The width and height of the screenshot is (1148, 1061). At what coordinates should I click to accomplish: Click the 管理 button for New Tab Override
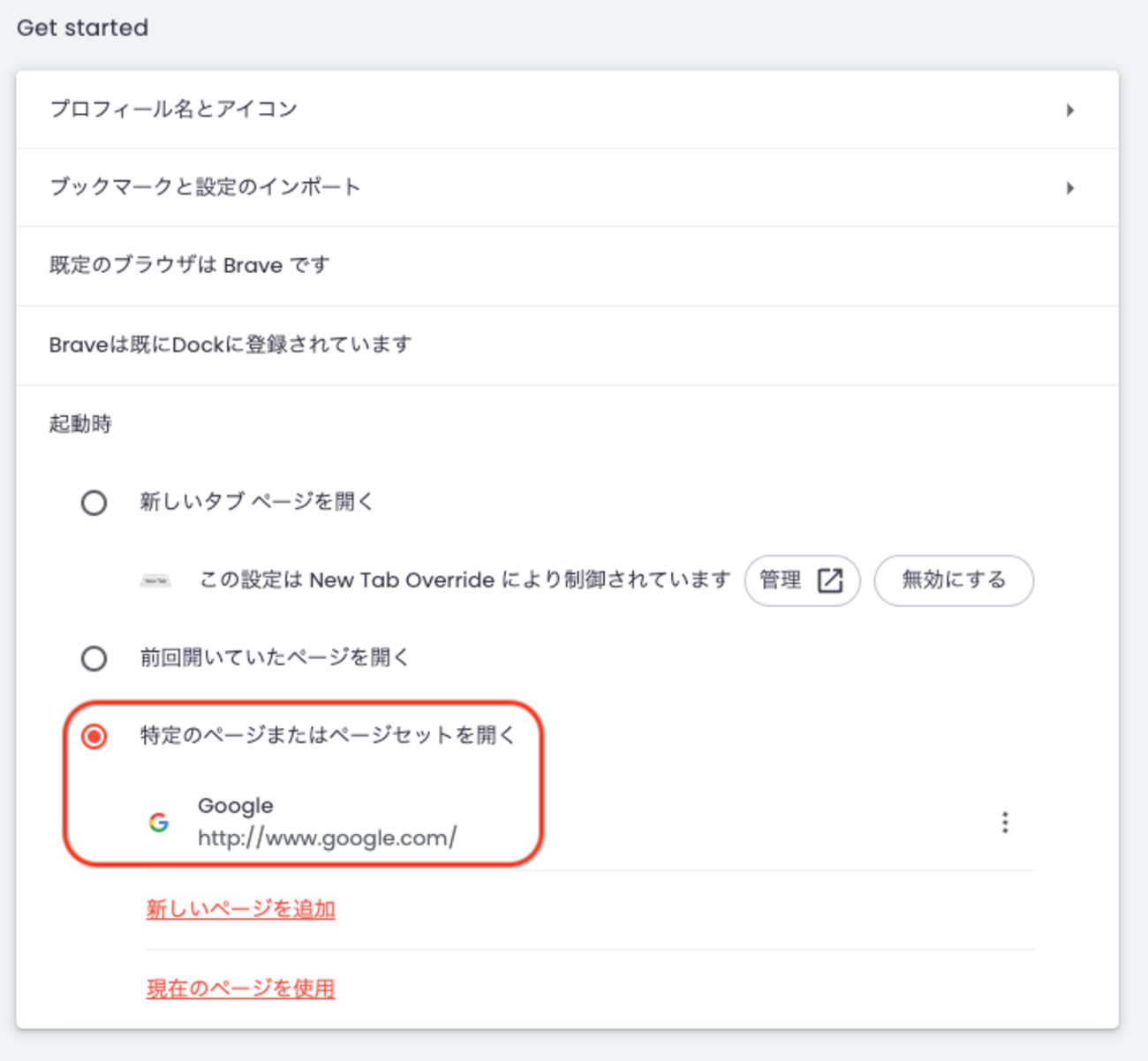coord(802,580)
